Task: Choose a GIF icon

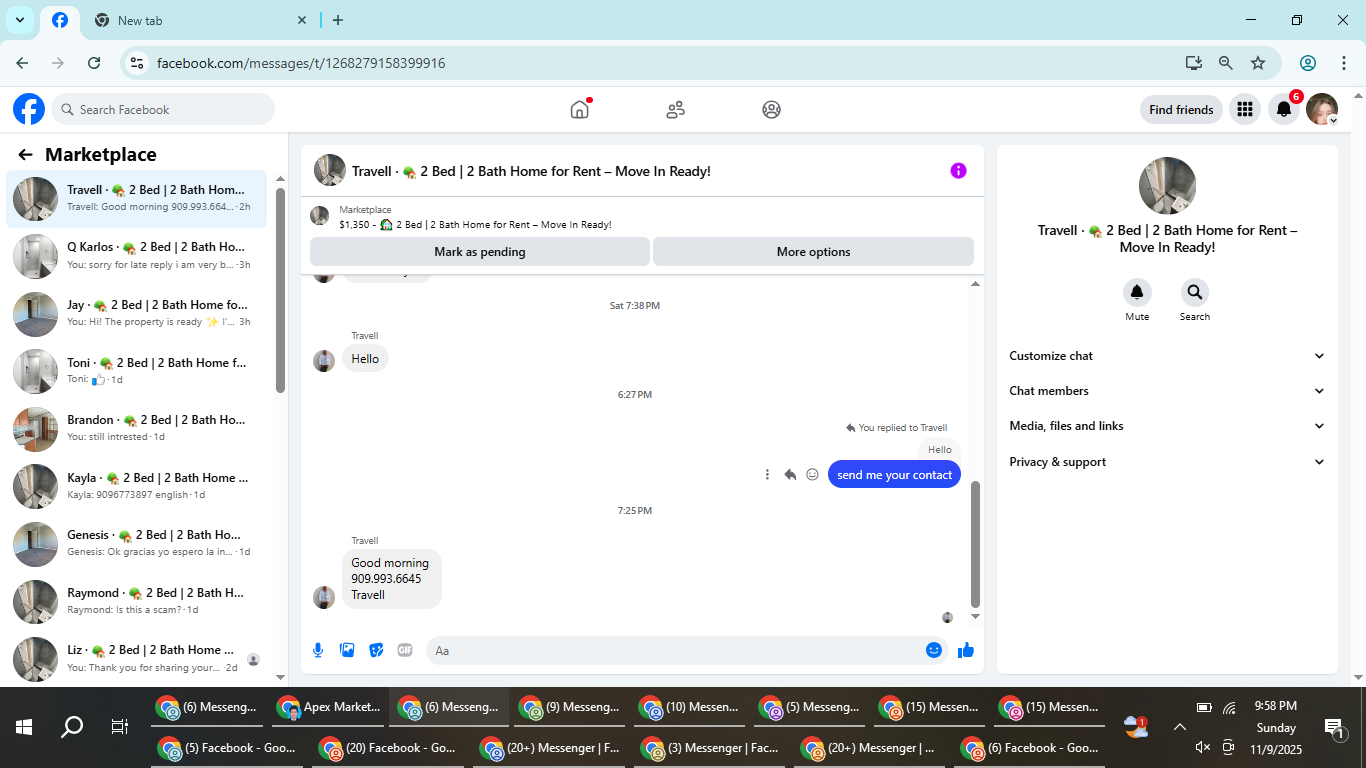Action: click(405, 650)
